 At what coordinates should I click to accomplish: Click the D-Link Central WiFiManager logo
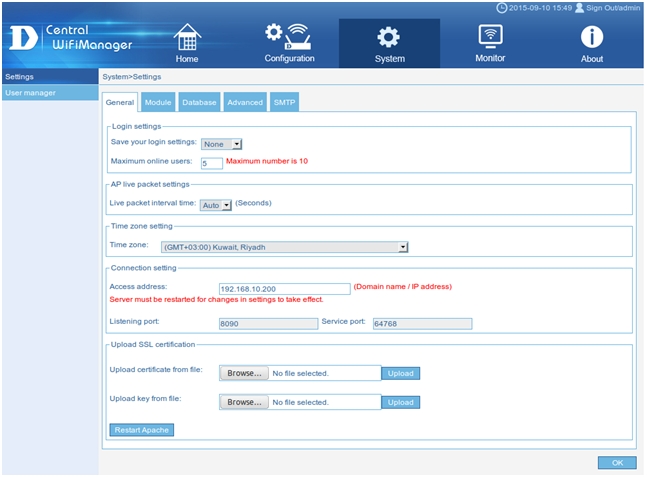tap(48, 38)
